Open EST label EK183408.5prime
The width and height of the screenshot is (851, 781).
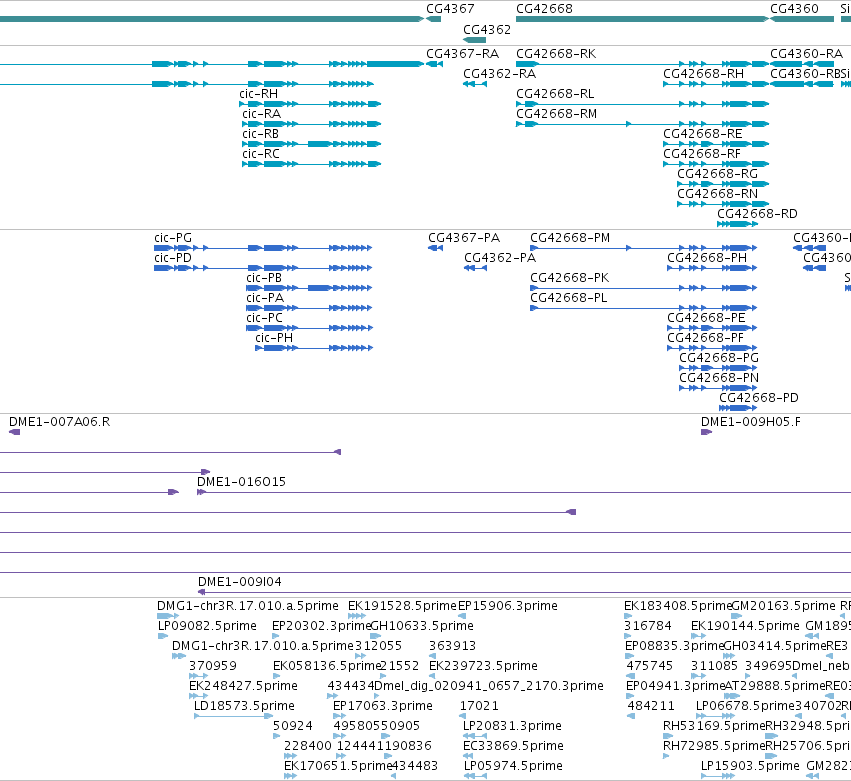678,606
